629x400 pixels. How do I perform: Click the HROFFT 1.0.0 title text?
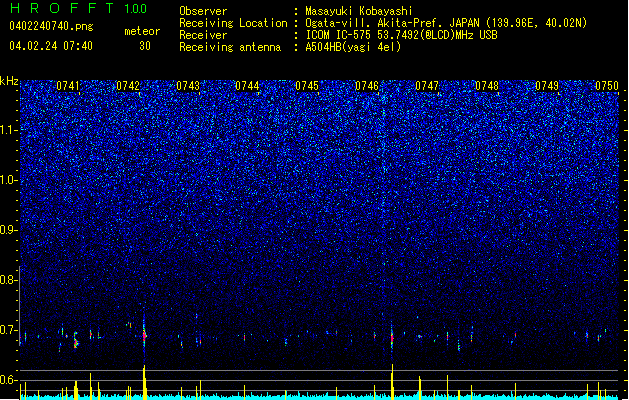[78, 8]
